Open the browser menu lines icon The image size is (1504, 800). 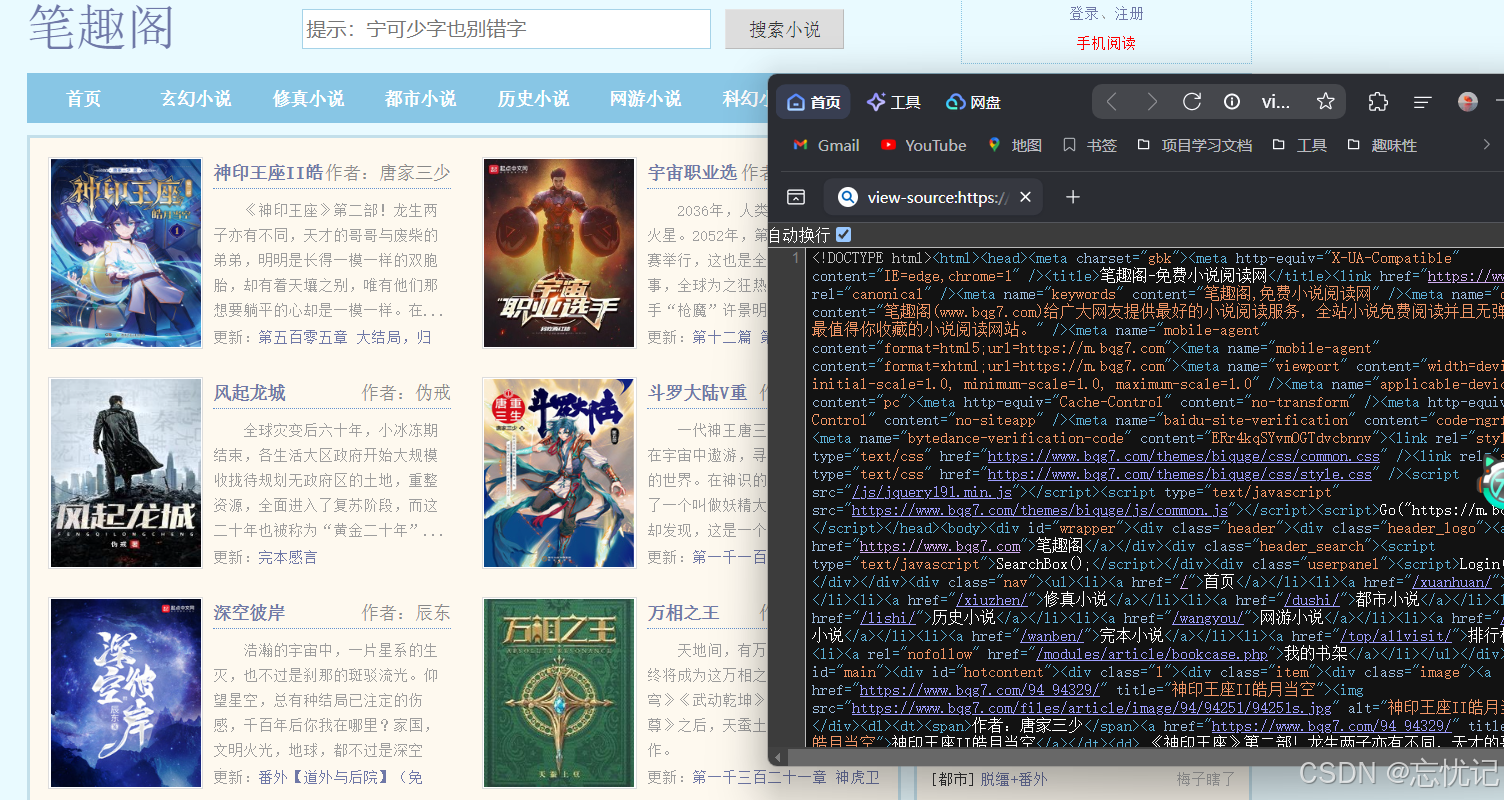(1423, 102)
